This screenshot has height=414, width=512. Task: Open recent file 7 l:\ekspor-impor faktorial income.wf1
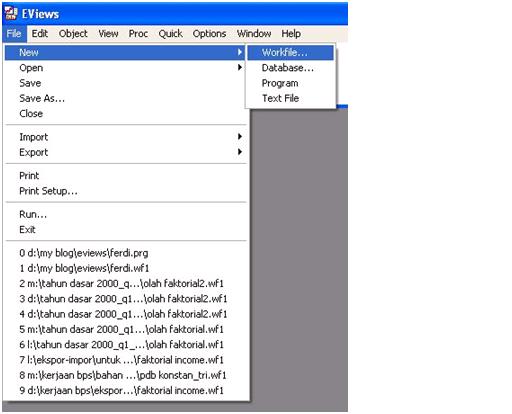tap(125, 360)
